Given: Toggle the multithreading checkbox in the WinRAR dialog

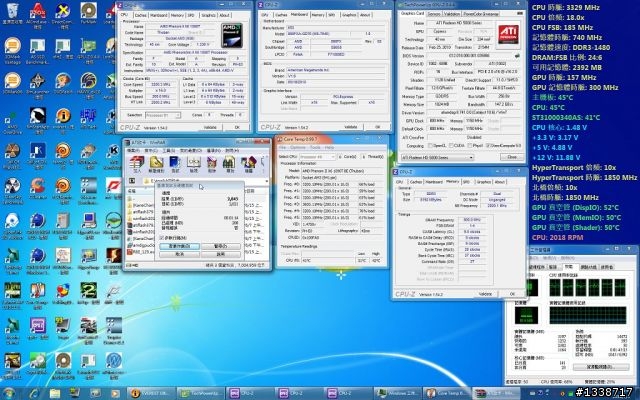Looking at the screenshot, I should click(x=161, y=238).
